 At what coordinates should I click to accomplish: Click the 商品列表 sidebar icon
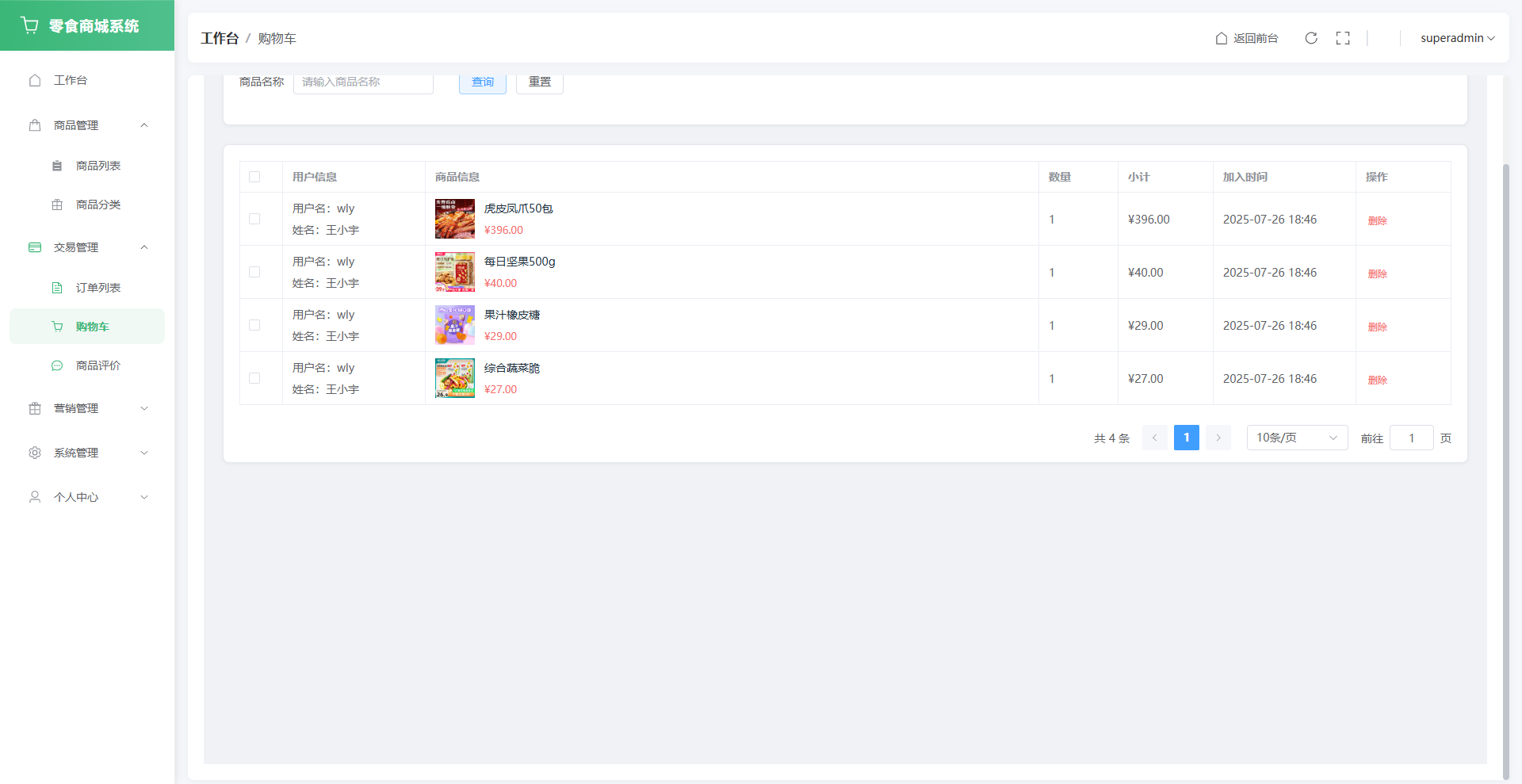57,166
